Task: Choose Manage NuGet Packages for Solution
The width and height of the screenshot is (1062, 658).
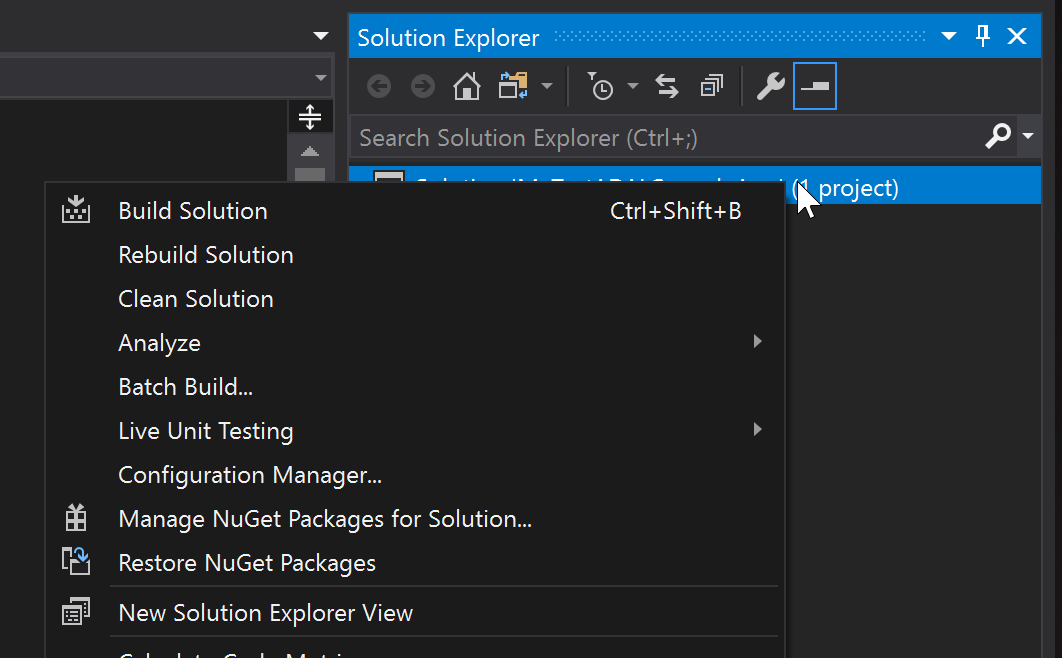Action: [x=415, y=519]
